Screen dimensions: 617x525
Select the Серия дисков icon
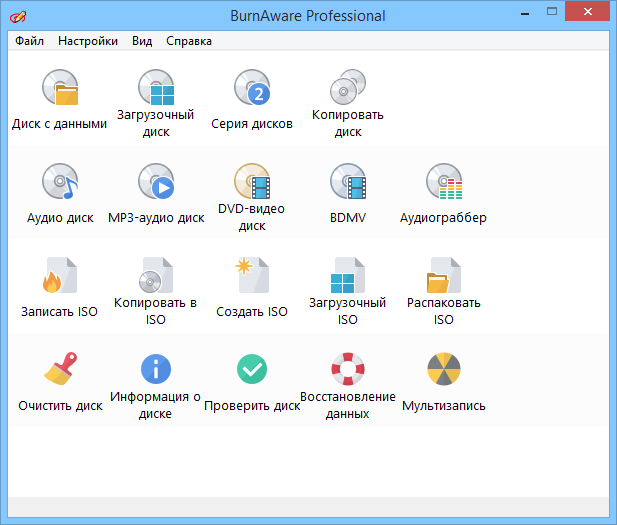[x=252, y=90]
